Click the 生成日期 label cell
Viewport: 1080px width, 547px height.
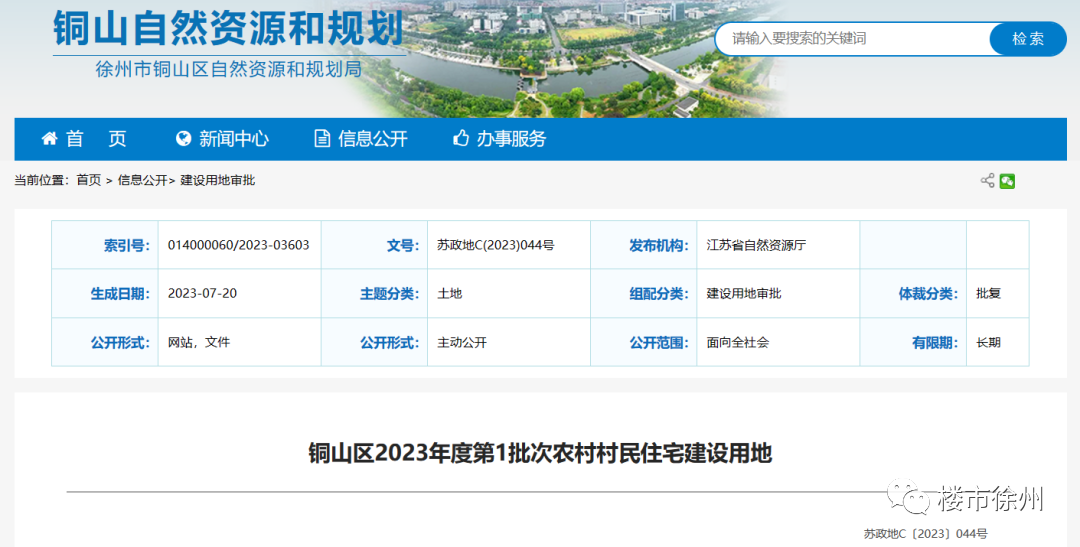[105, 293]
